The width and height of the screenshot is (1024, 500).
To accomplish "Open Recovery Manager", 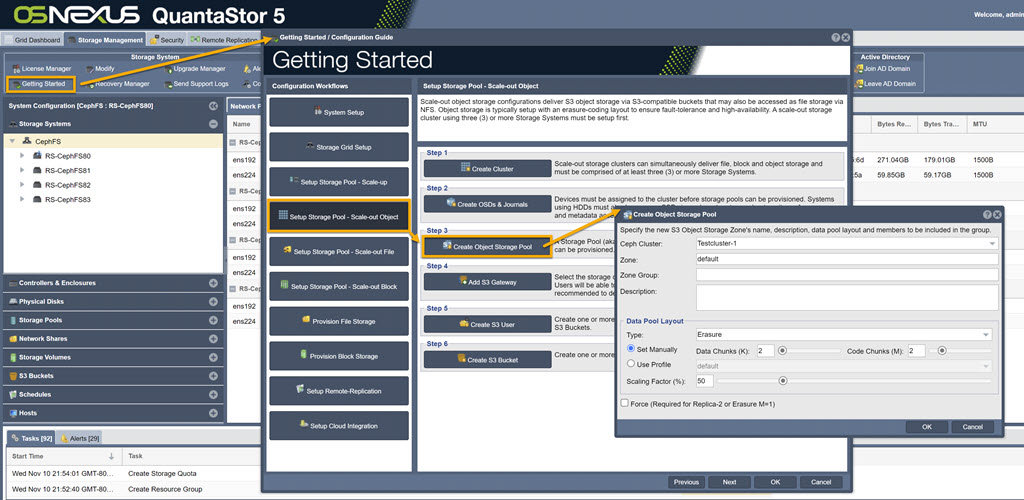I will pos(117,84).
